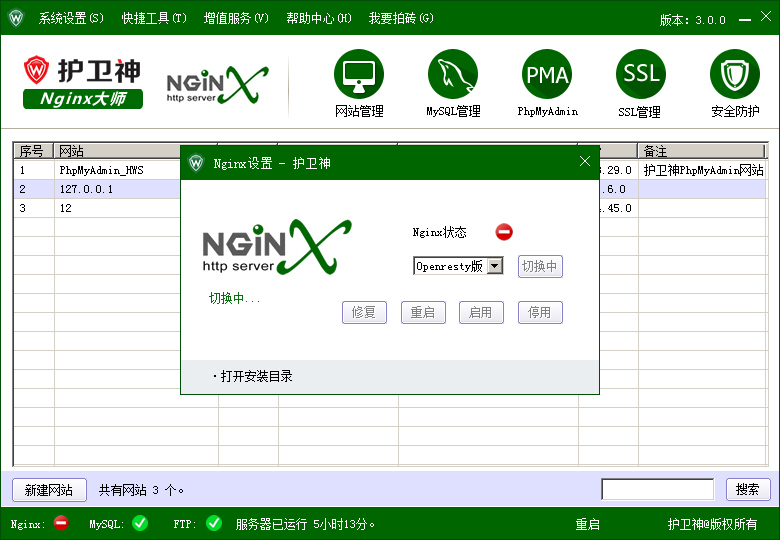
Task: Click the website search input field
Action: 657,490
